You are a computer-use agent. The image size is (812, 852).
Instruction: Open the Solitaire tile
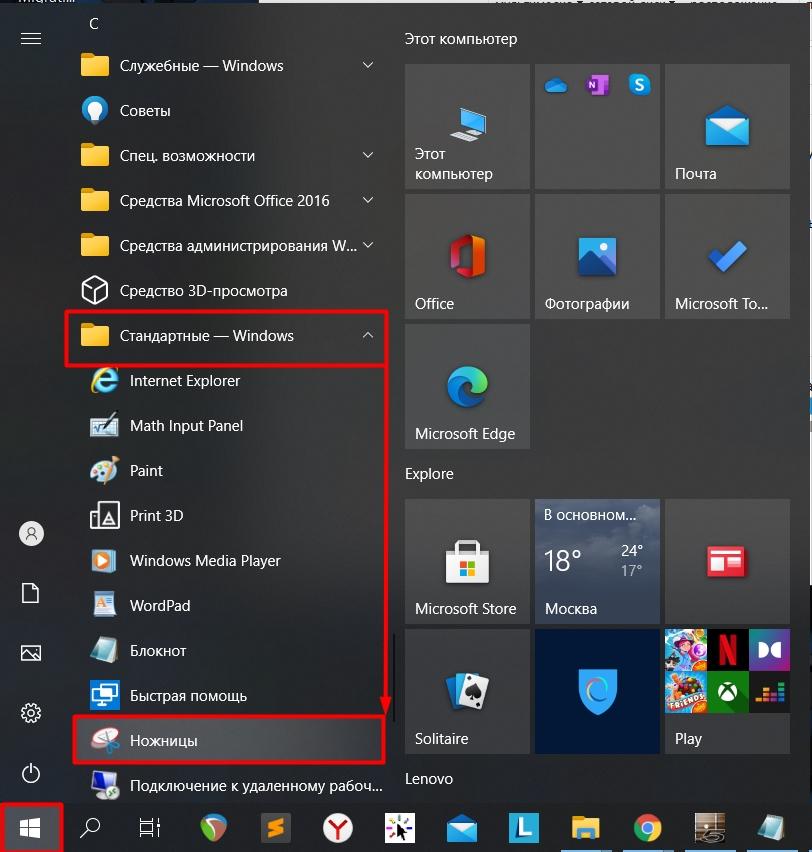pyautogui.click(x=467, y=692)
